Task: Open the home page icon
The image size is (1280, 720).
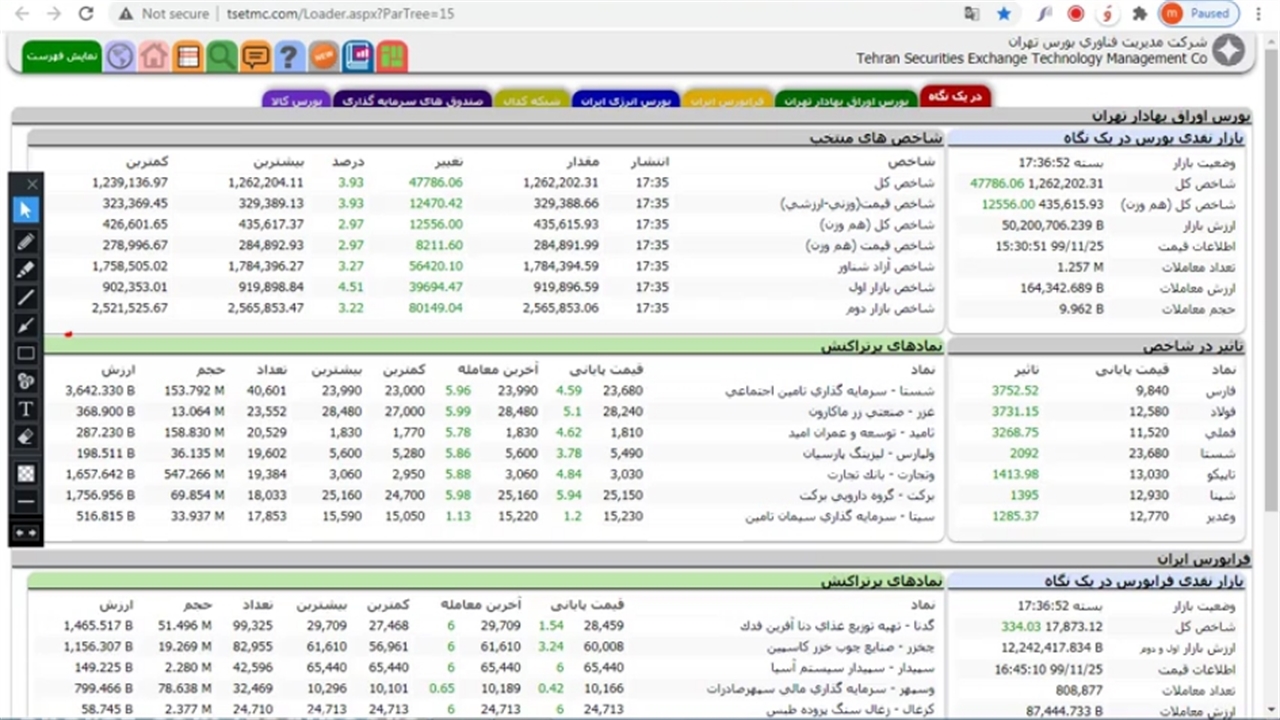Action: [154, 56]
